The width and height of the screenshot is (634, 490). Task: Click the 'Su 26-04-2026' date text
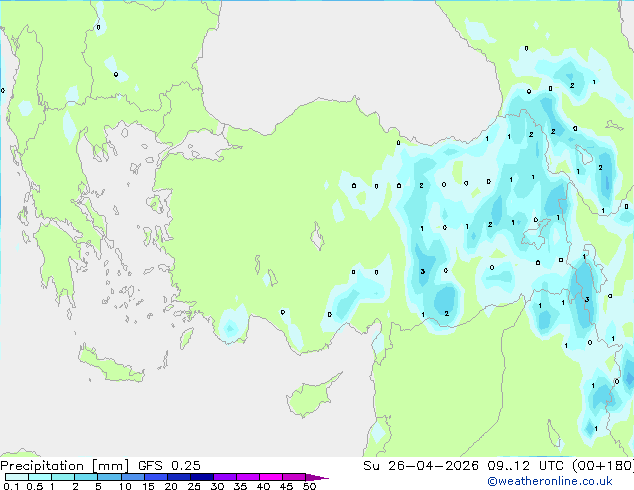(421, 466)
